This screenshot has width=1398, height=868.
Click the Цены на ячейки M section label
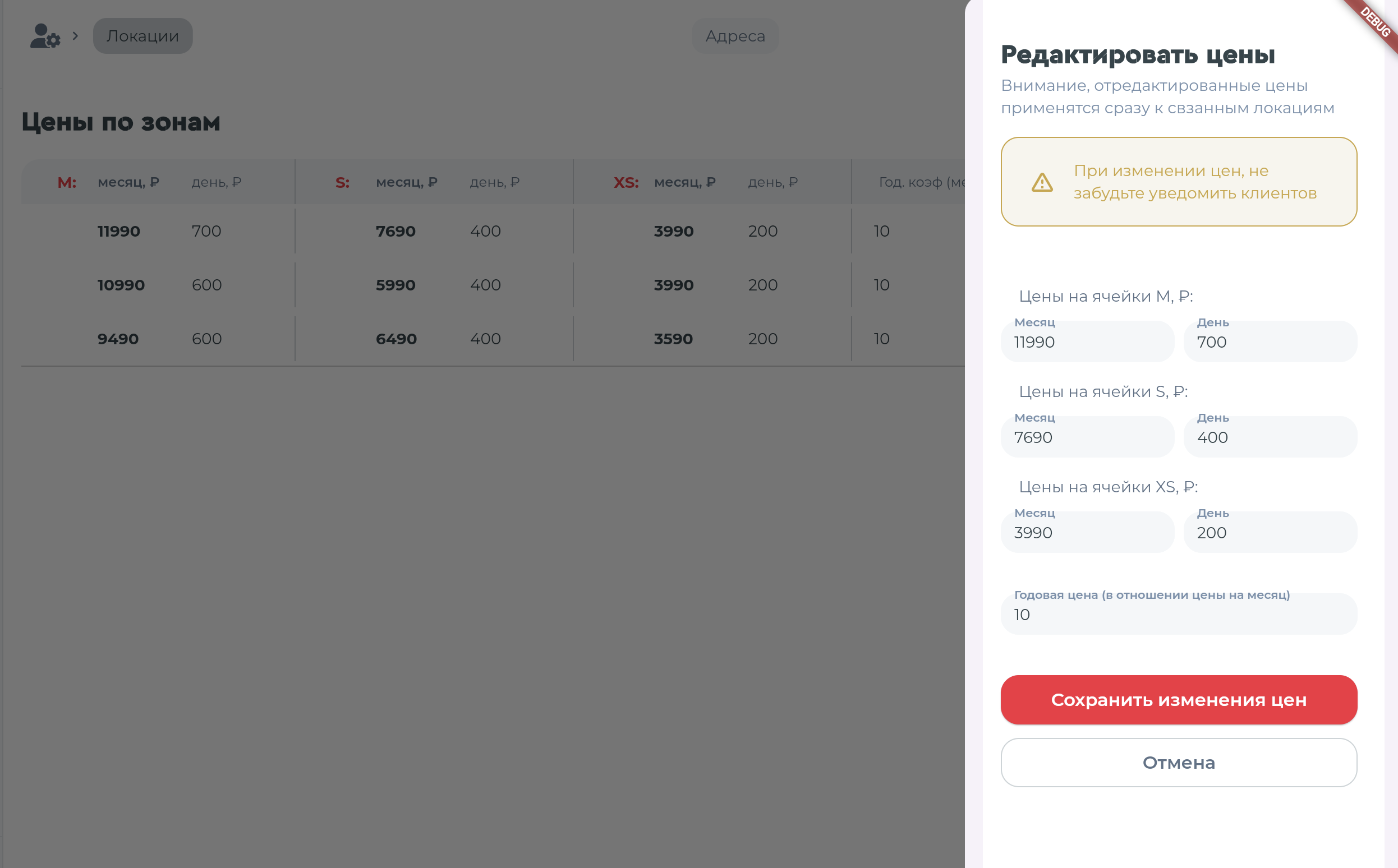[x=1106, y=296]
